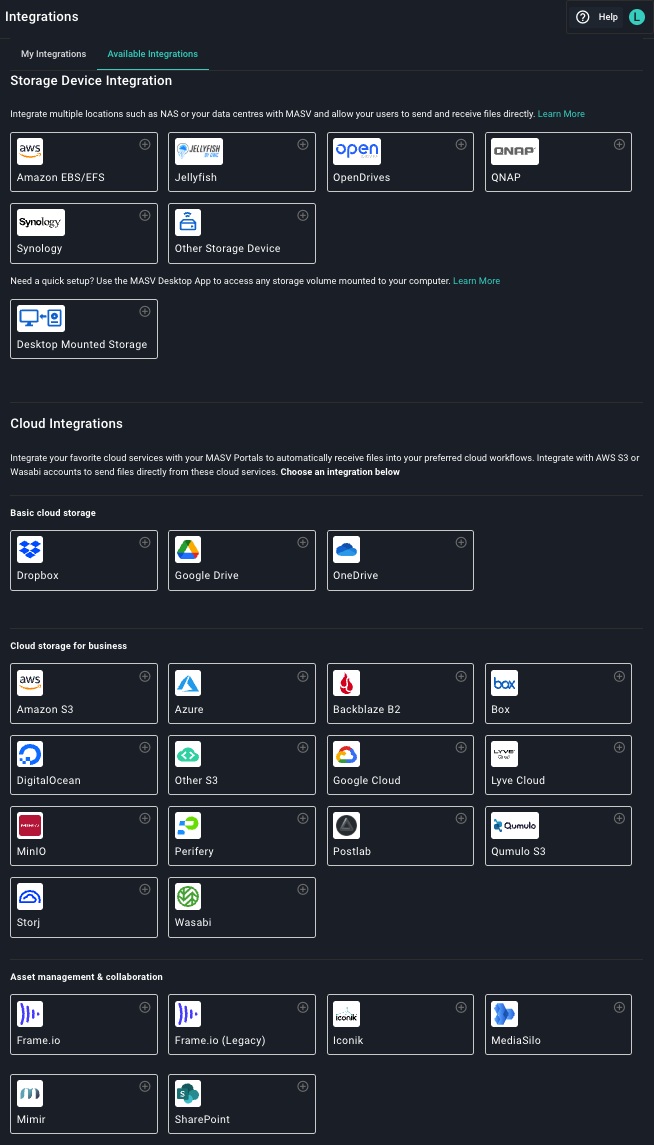The width and height of the screenshot is (654, 1145).
Task: Open the user avatar L menu
Action: click(x=636, y=17)
